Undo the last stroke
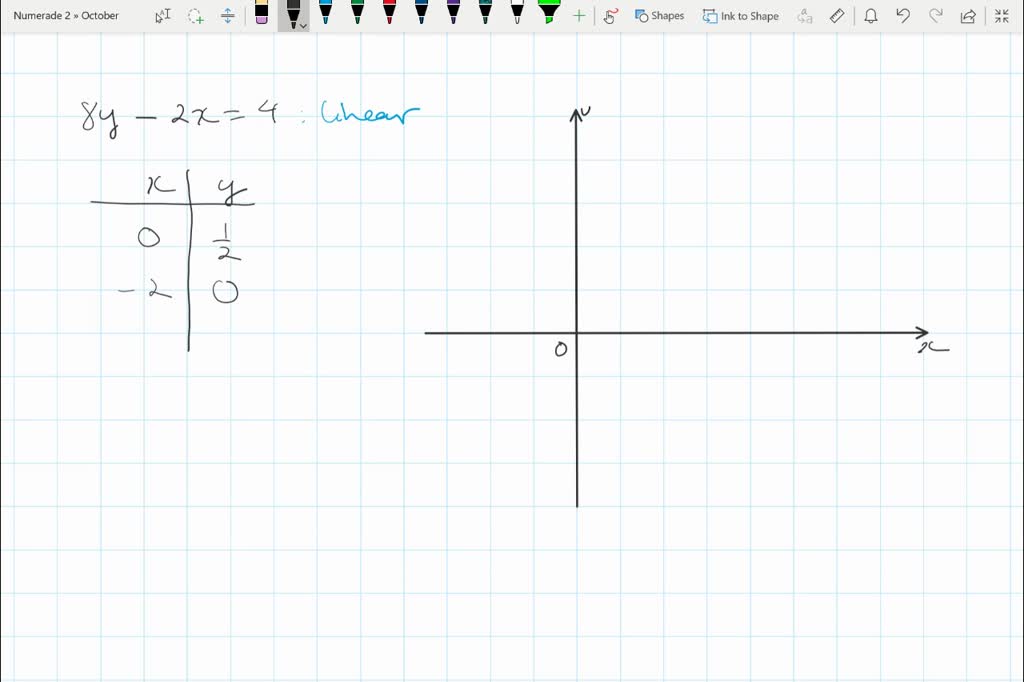This screenshot has width=1024, height=682. tap(903, 15)
